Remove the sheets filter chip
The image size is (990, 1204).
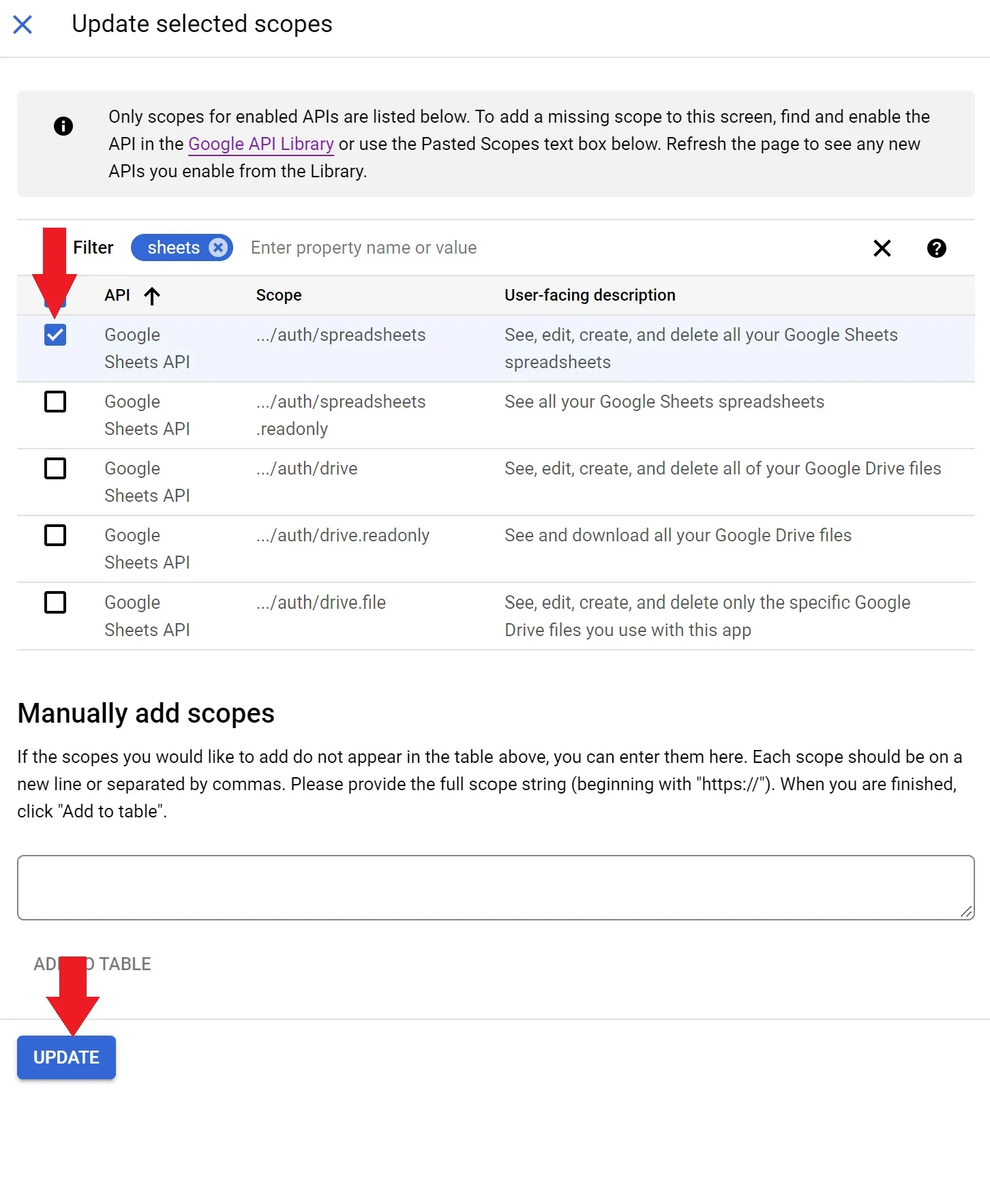[x=218, y=247]
